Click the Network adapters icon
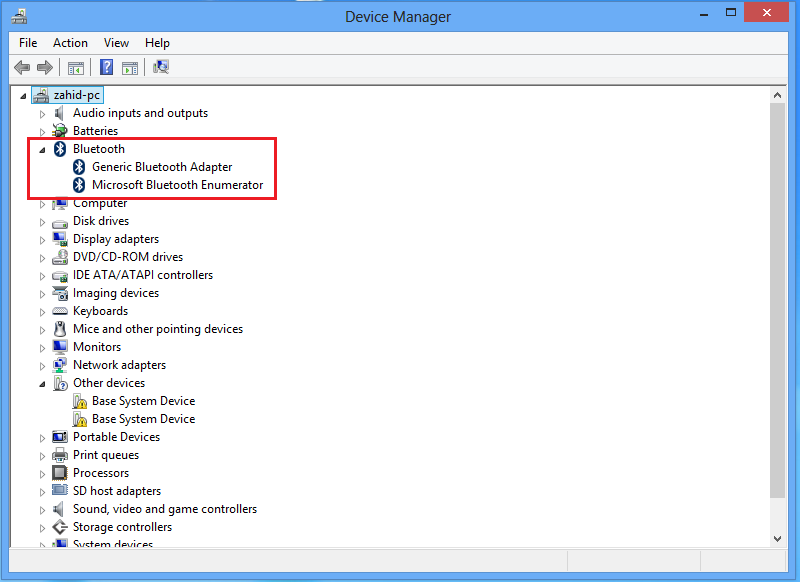 (x=60, y=365)
